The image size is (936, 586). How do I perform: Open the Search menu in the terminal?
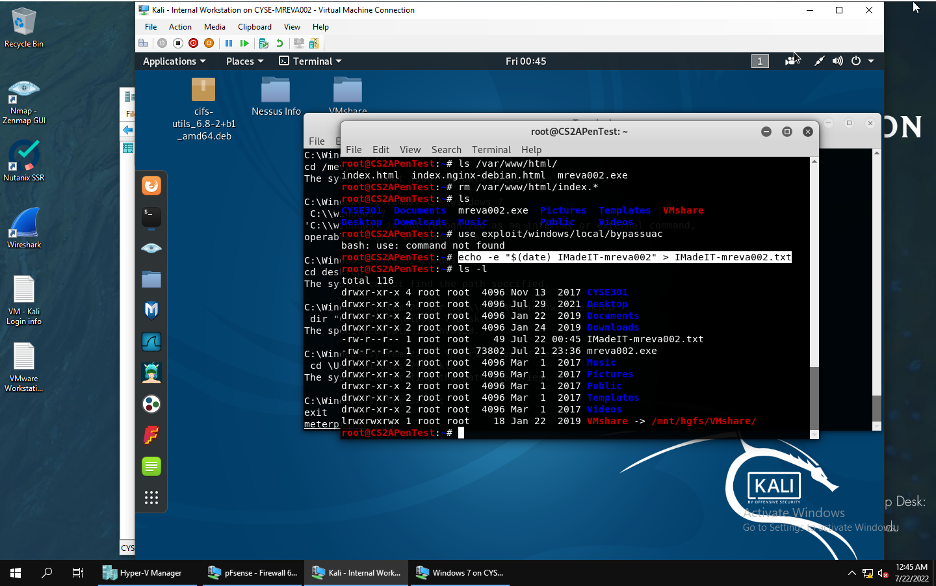click(x=447, y=149)
